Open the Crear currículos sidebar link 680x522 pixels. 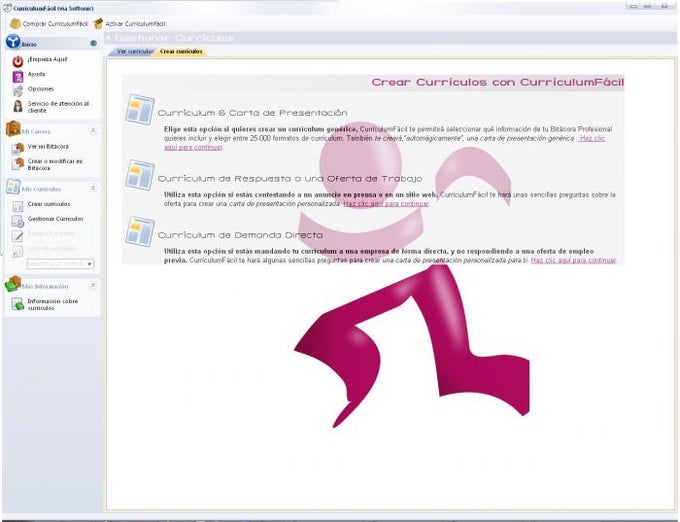click(x=49, y=204)
